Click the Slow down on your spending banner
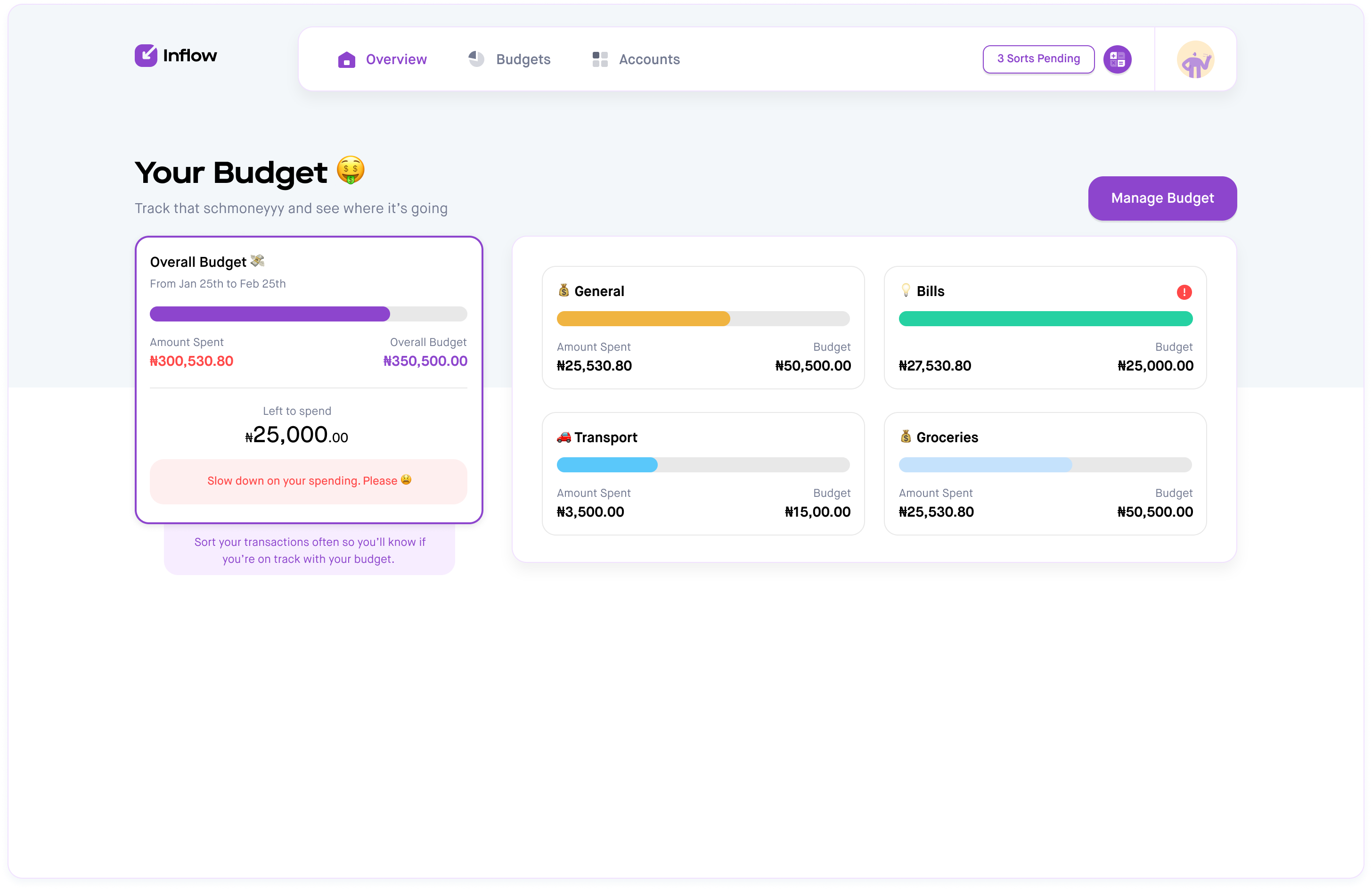 pyautogui.click(x=309, y=482)
